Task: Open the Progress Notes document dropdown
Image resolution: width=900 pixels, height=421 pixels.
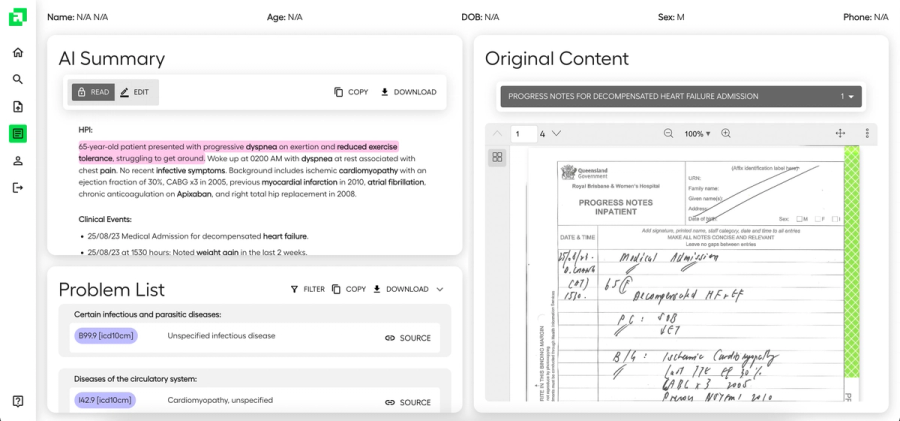Action: click(681, 96)
